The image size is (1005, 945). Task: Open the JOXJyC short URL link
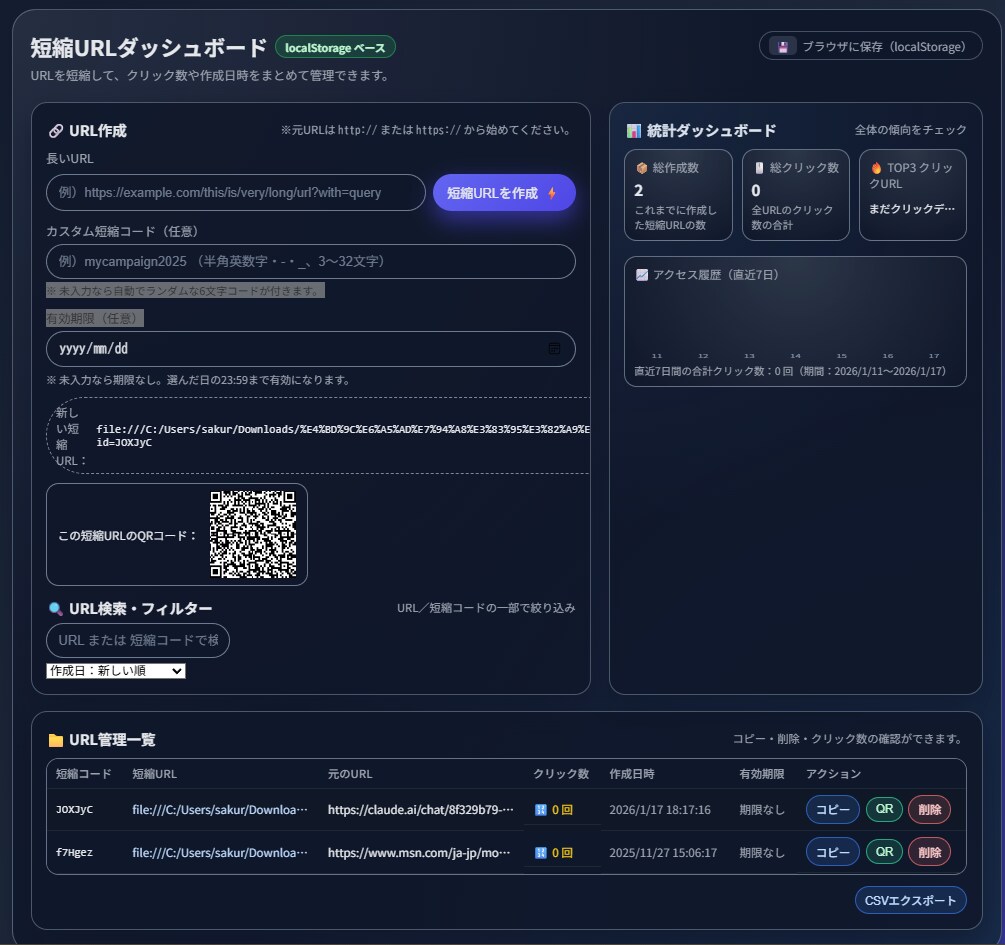(220, 810)
